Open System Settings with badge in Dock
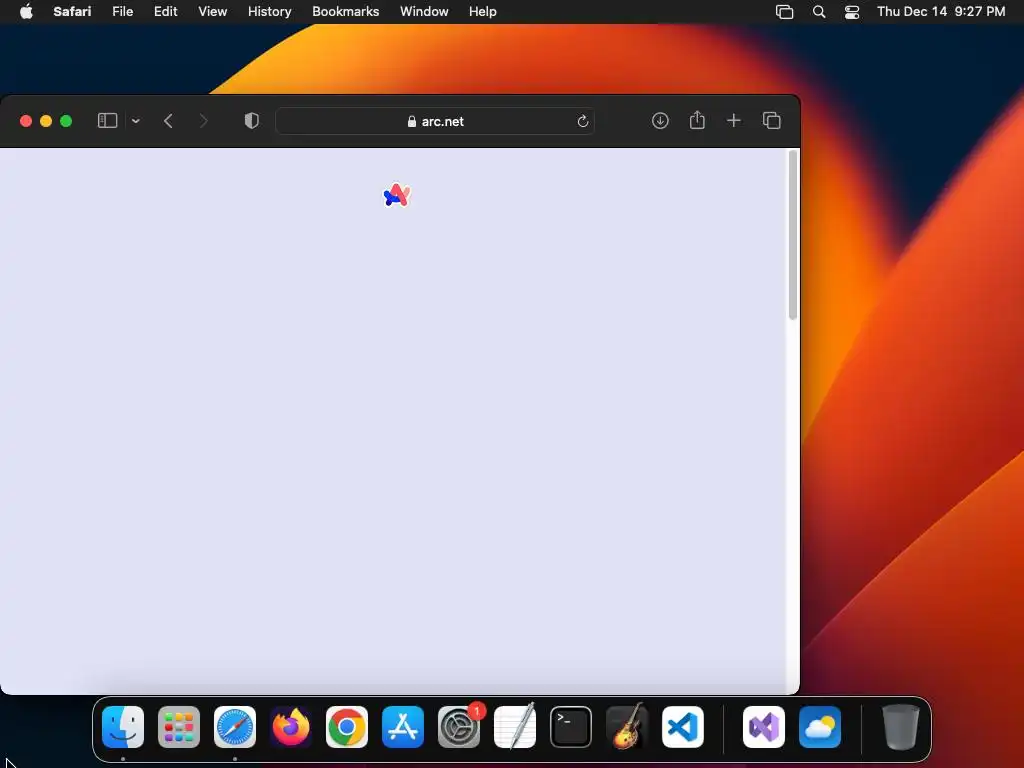This screenshot has width=1024, height=768. (459, 727)
